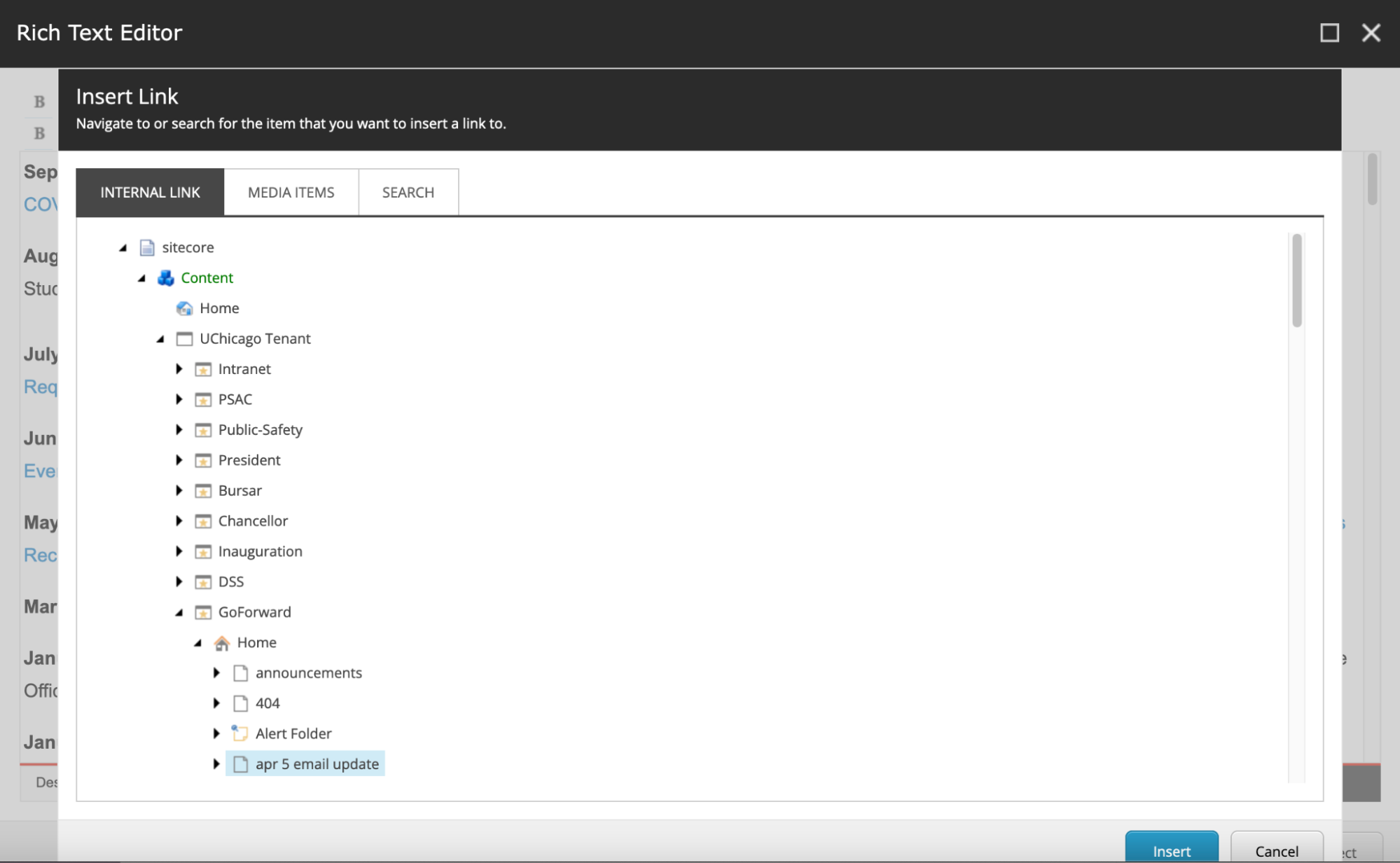This screenshot has width=1400, height=863.
Task: Select the Chancellor tree item
Action: (x=253, y=521)
